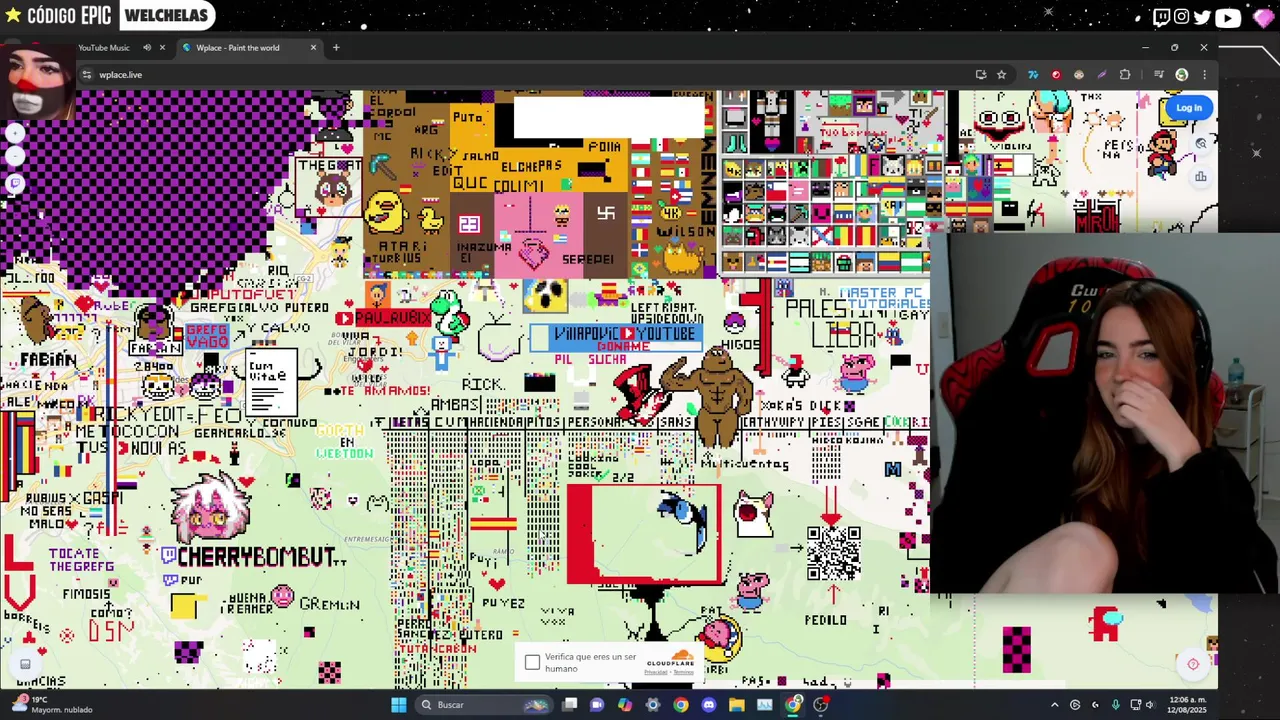Show hidden system tray icons
The height and width of the screenshot is (720, 1280).
[x=1054, y=705]
